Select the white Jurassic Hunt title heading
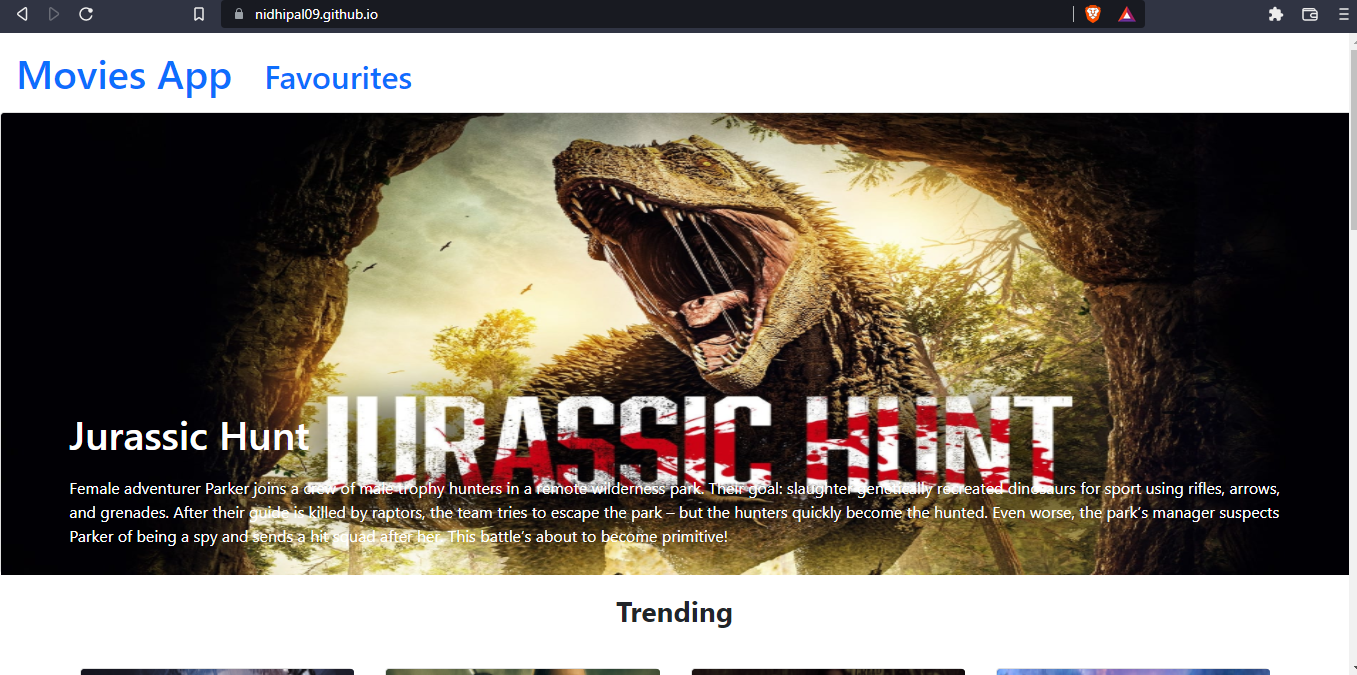1357x675 pixels. point(189,437)
